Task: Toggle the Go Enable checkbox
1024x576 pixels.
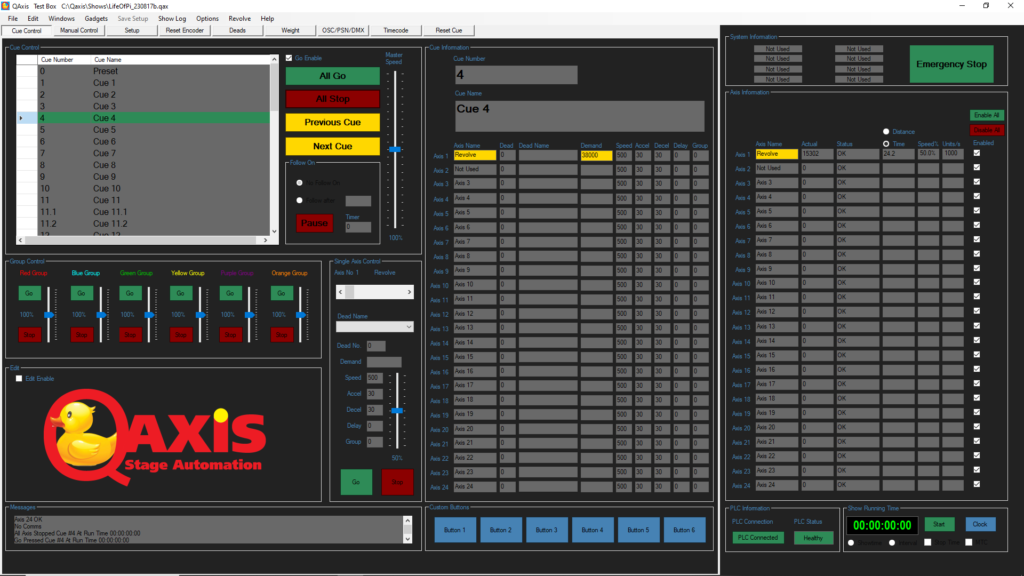Action: tap(290, 59)
